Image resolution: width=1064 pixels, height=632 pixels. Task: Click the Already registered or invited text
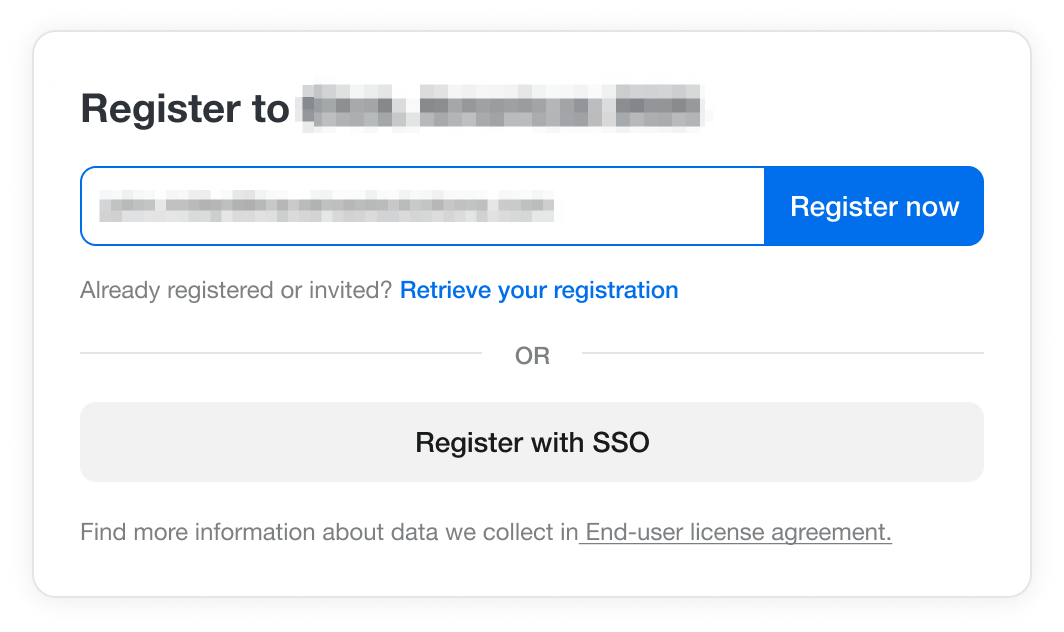tap(236, 290)
